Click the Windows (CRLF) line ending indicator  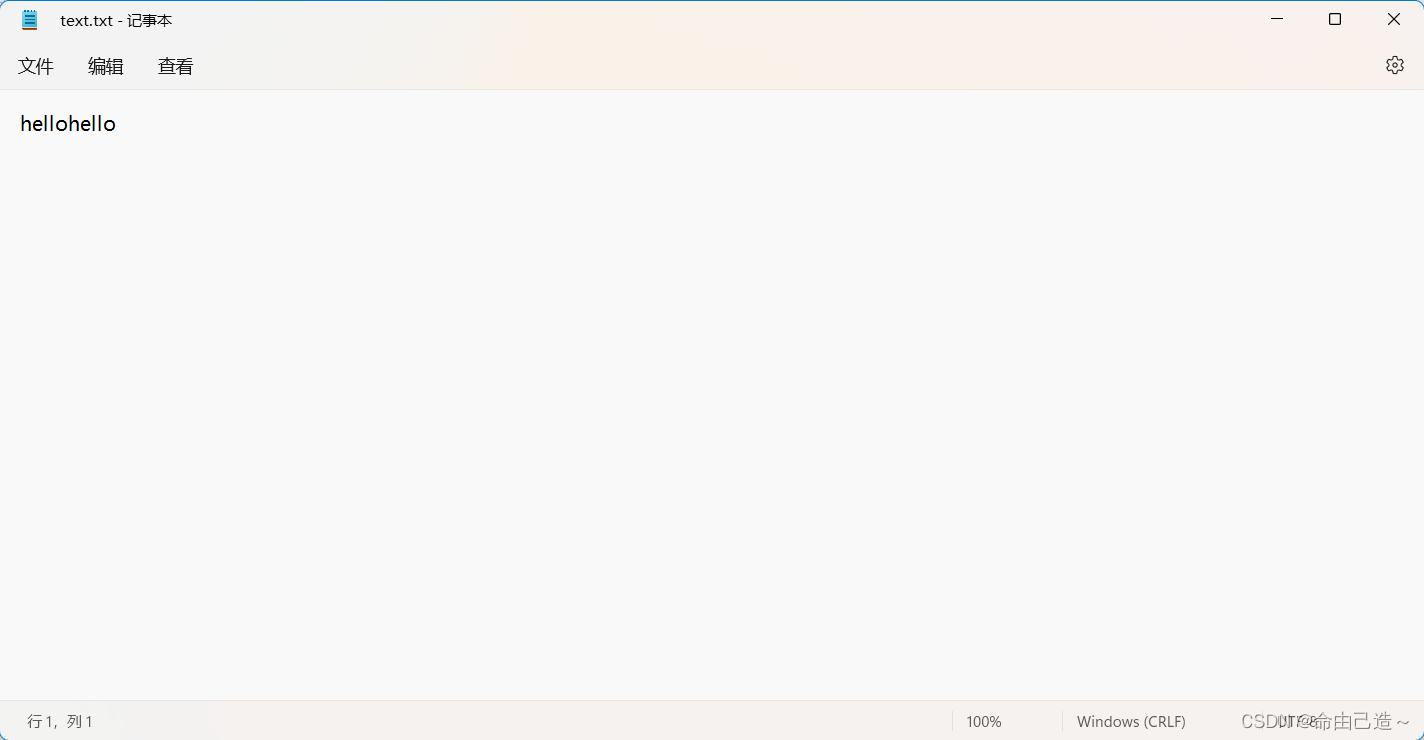[x=1131, y=721]
